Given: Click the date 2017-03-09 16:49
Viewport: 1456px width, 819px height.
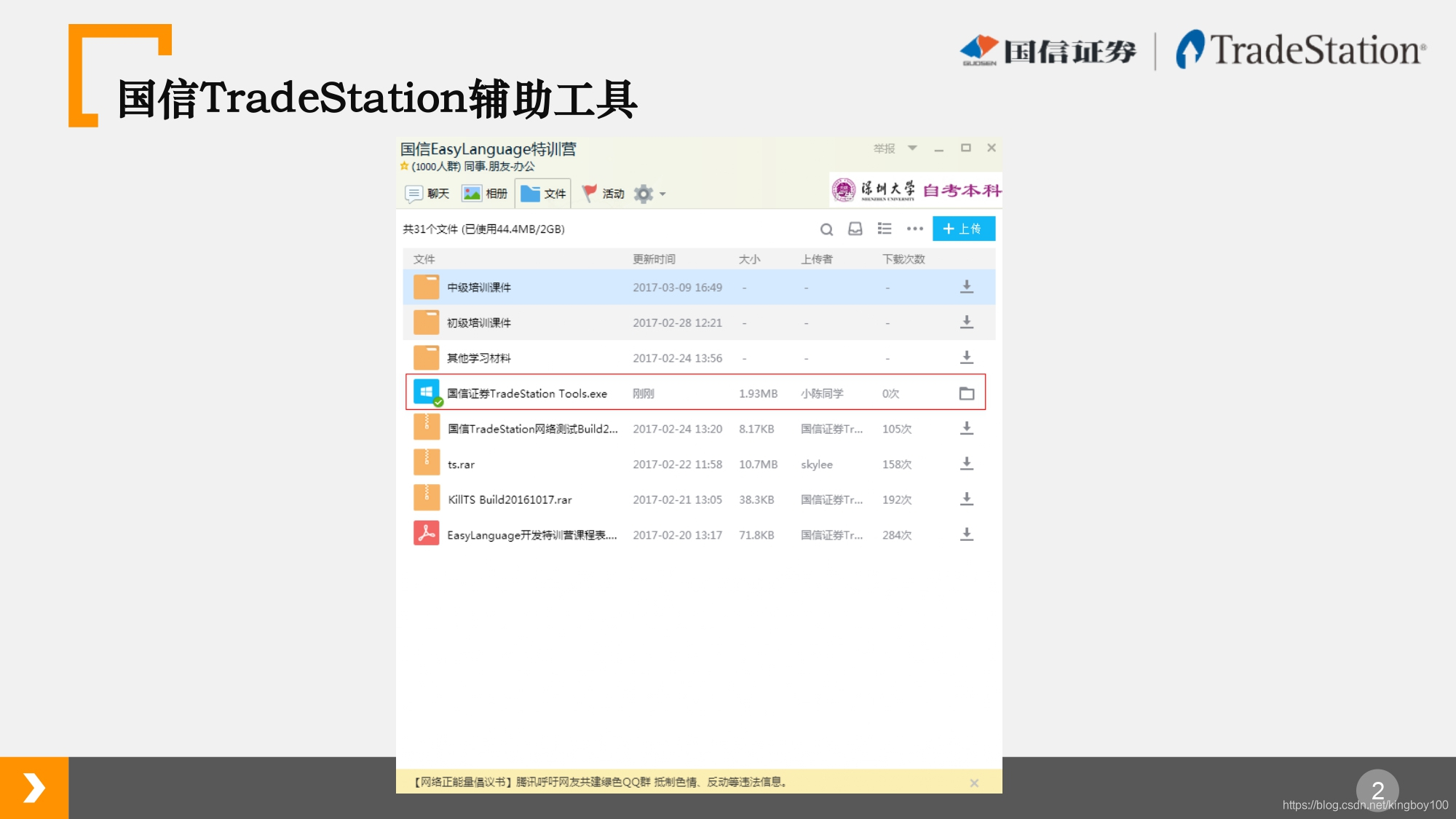Looking at the screenshot, I should coord(677,288).
